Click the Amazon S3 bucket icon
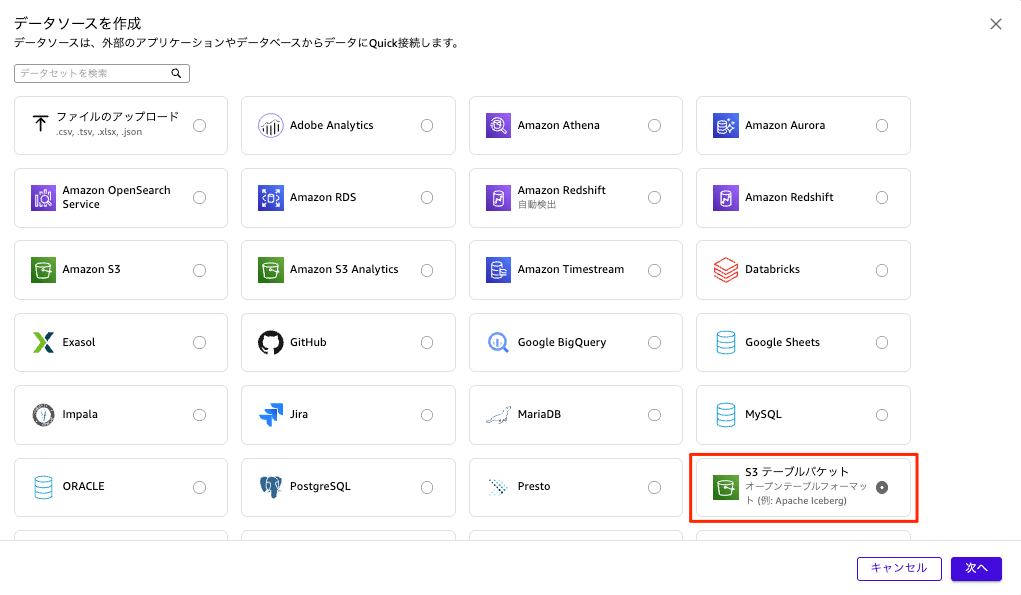 click(x=44, y=270)
